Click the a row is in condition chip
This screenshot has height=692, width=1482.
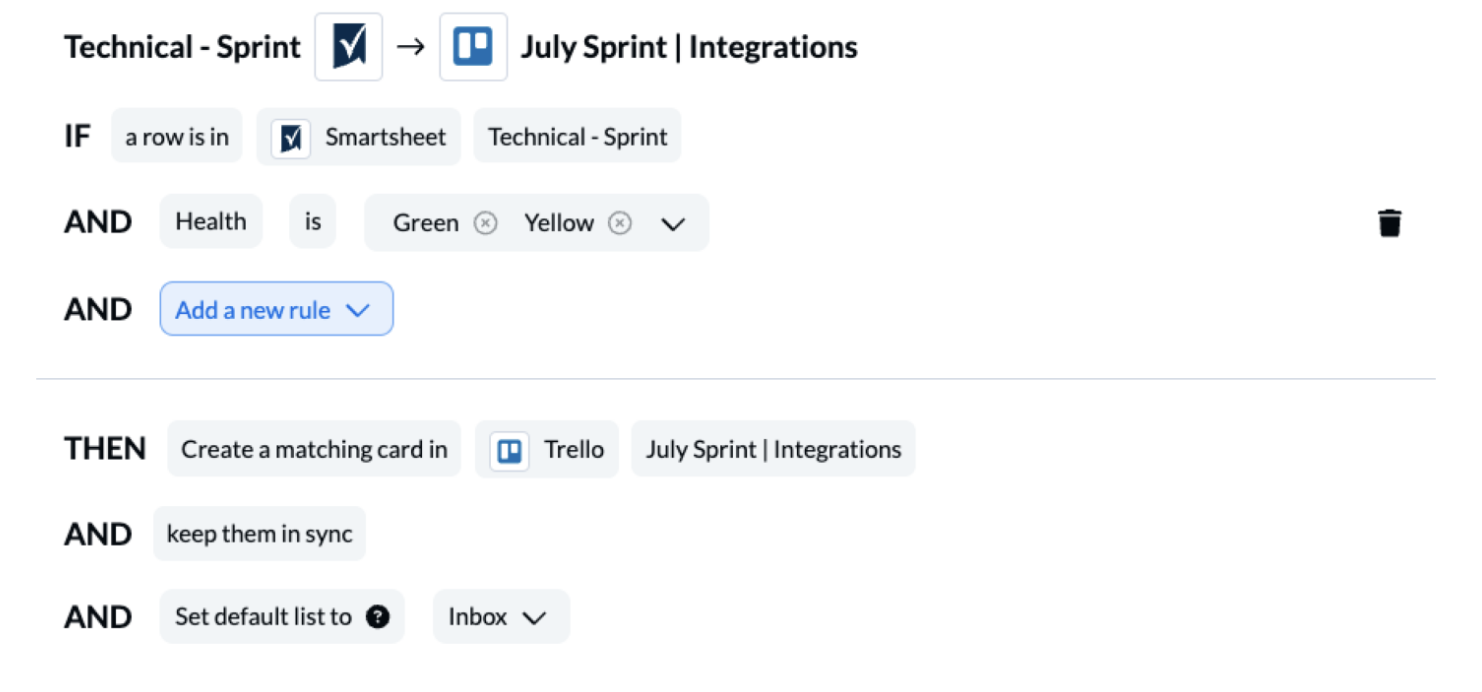pyautogui.click(x=176, y=136)
